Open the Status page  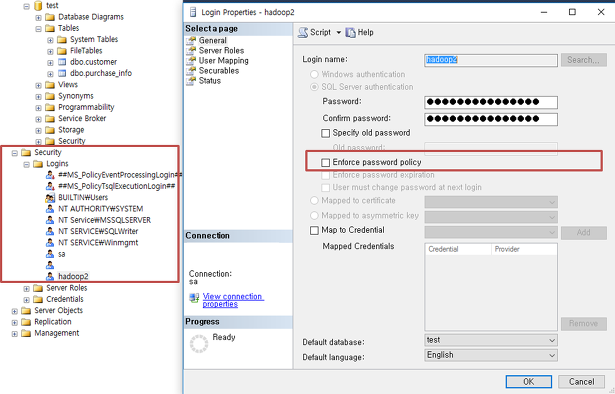210,81
